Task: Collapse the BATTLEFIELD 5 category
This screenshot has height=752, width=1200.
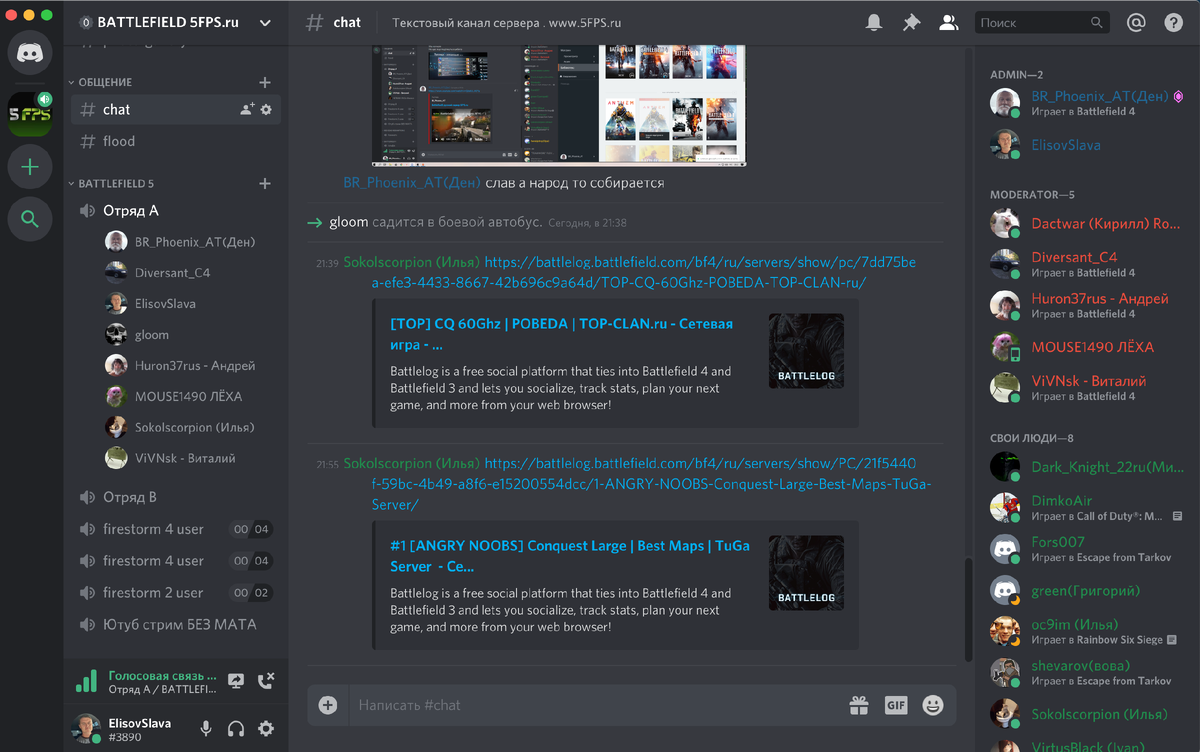Action: click(110, 184)
